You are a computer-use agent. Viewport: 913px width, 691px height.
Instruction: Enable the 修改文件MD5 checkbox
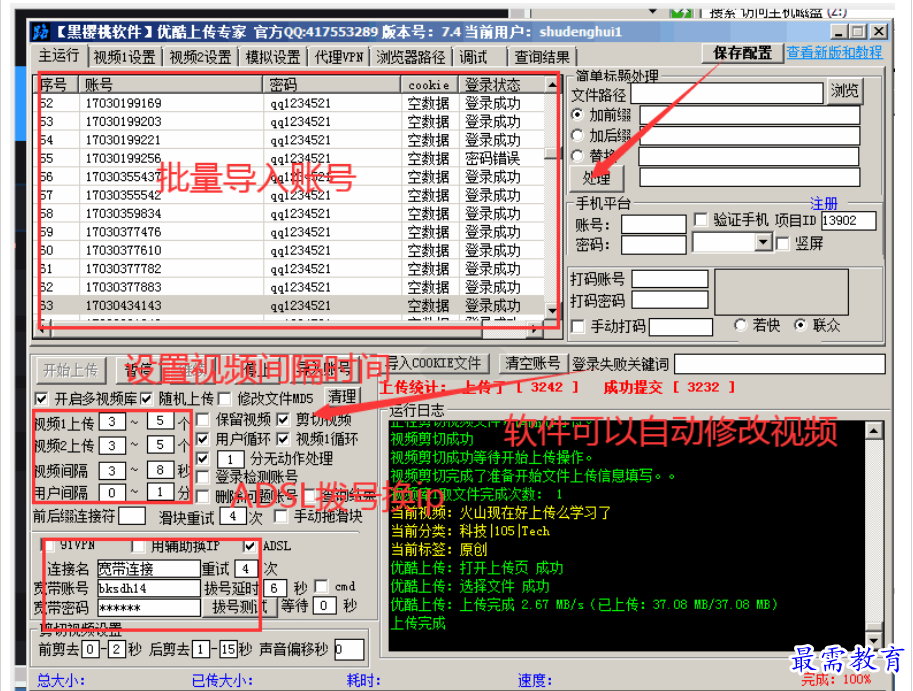[224, 399]
